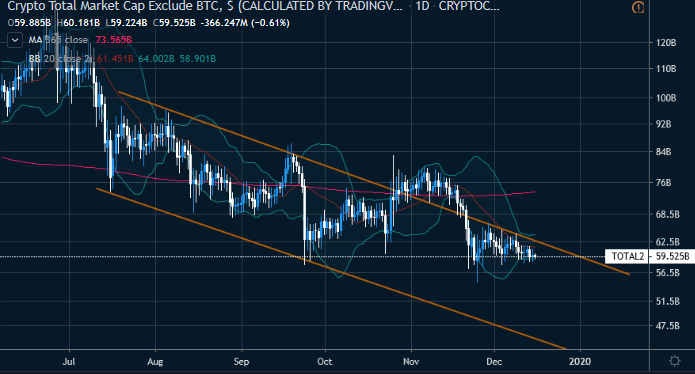
Task: Select the magenta 365 moving average line
Action: pos(269,185)
